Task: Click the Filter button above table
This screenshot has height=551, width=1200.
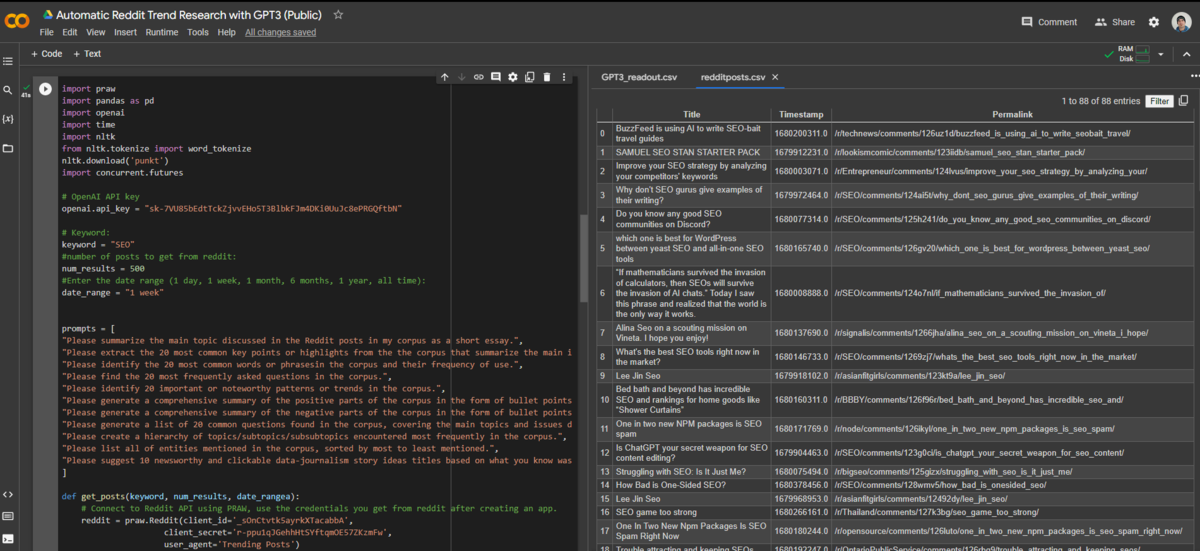Action: pyautogui.click(x=1159, y=101)
